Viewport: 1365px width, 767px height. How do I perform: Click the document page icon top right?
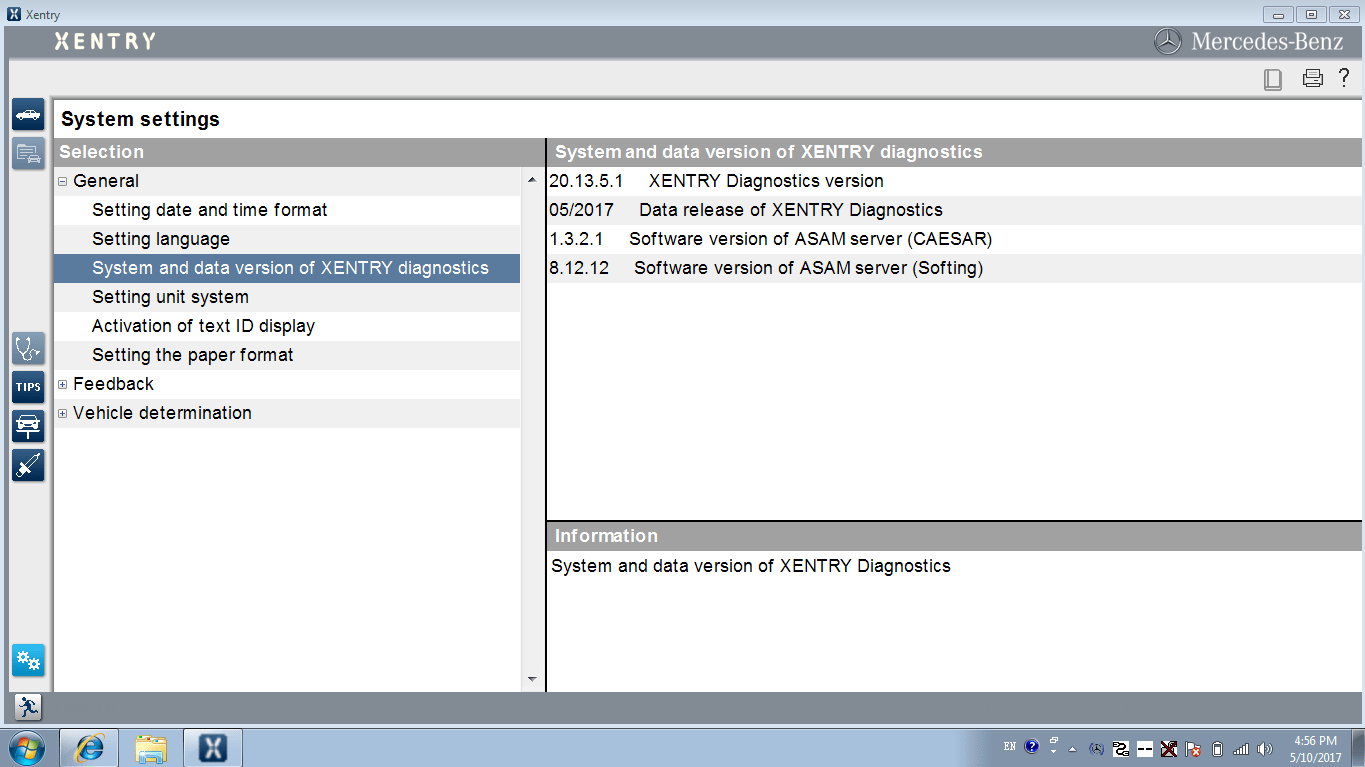(1273, 79)
